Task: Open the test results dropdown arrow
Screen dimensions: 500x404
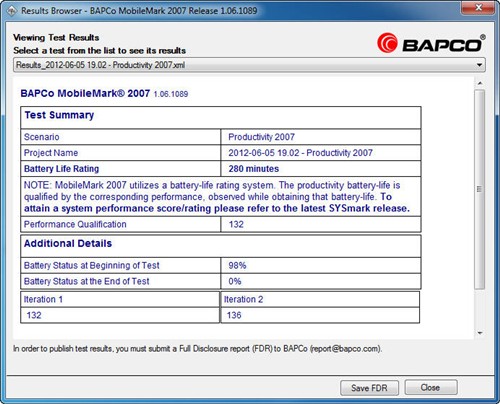Action: [x=480, y=65]
